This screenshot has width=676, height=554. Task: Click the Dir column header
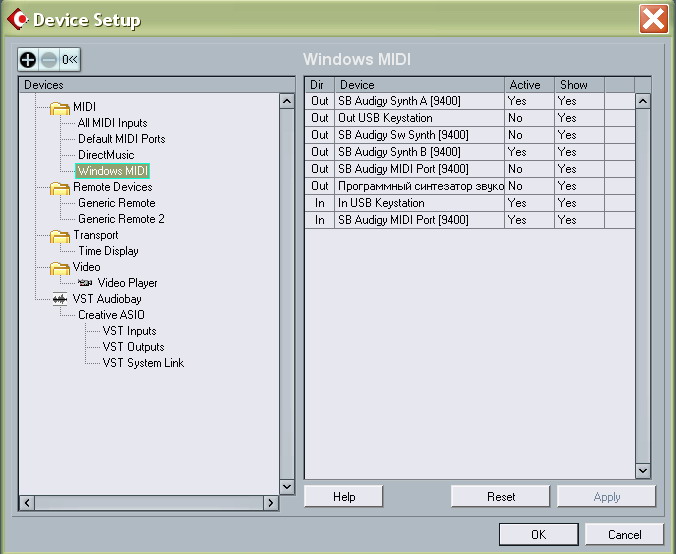click(319, 85)
